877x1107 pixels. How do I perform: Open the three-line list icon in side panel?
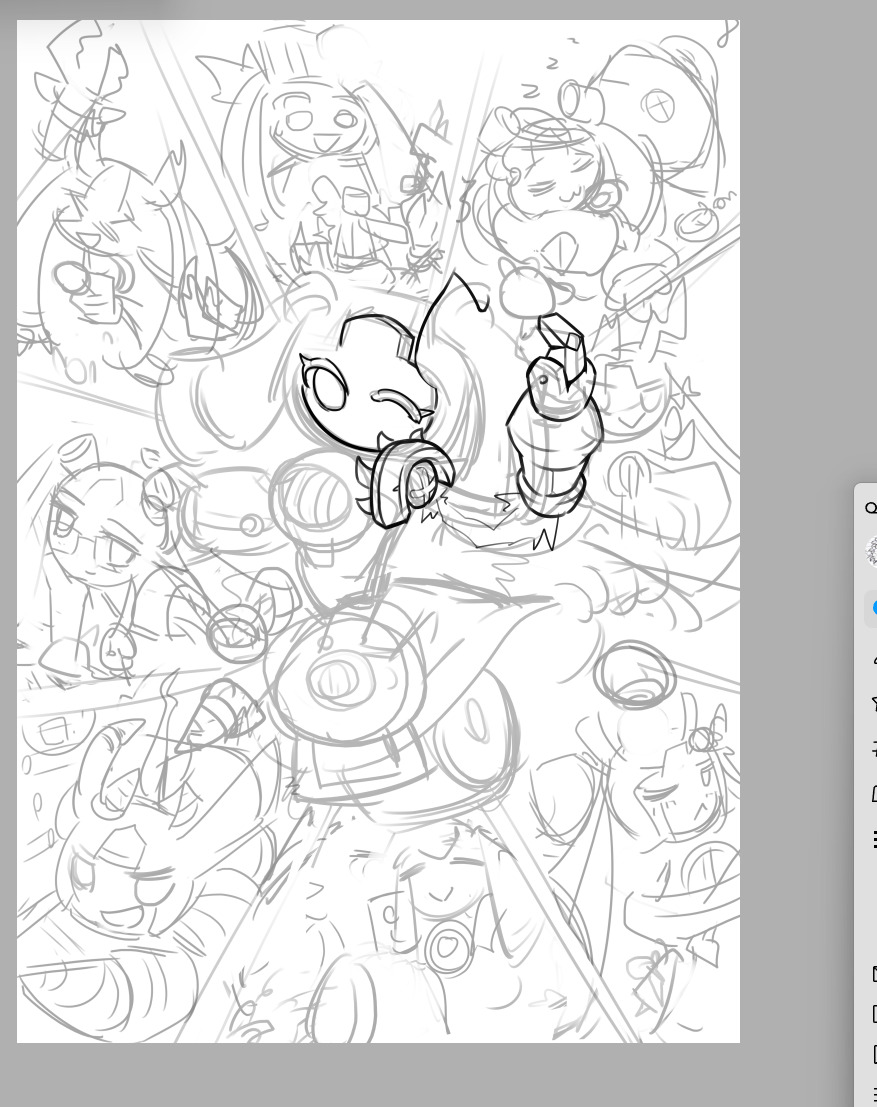[x=873, y=839]
